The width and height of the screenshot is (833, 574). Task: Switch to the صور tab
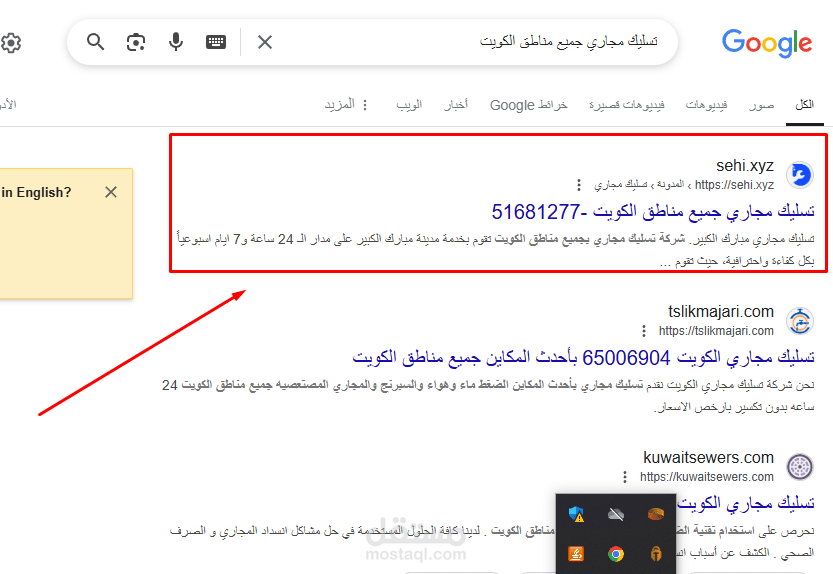tap(761, 105)
